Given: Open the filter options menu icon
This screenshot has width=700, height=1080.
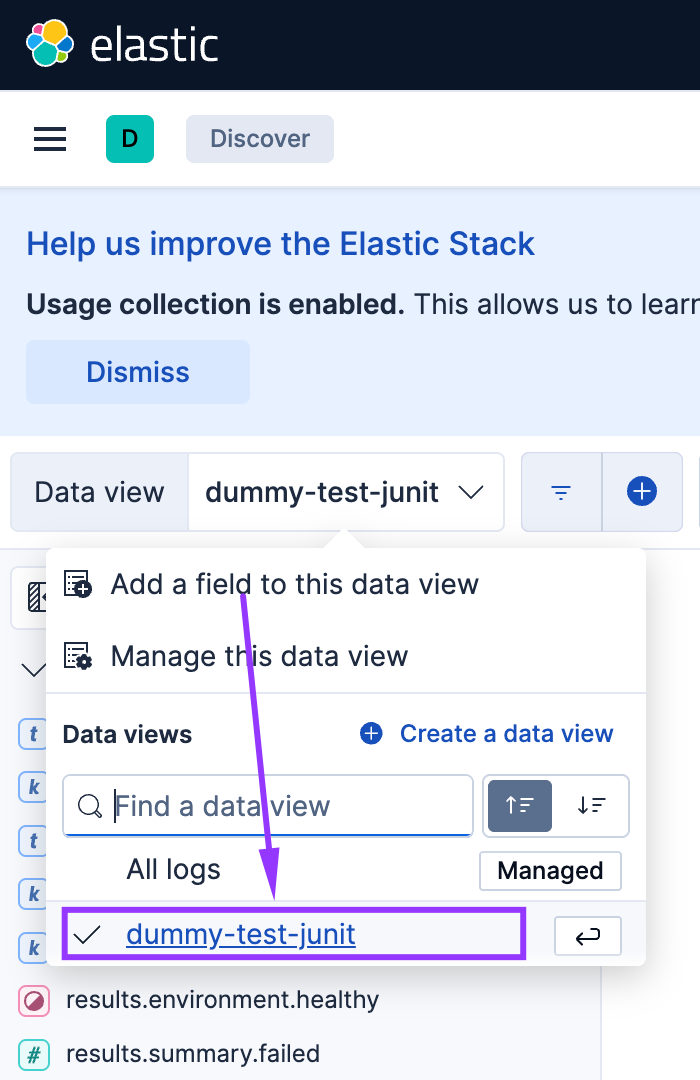Looking at the screenshot, I should click(x=562, y=492).
